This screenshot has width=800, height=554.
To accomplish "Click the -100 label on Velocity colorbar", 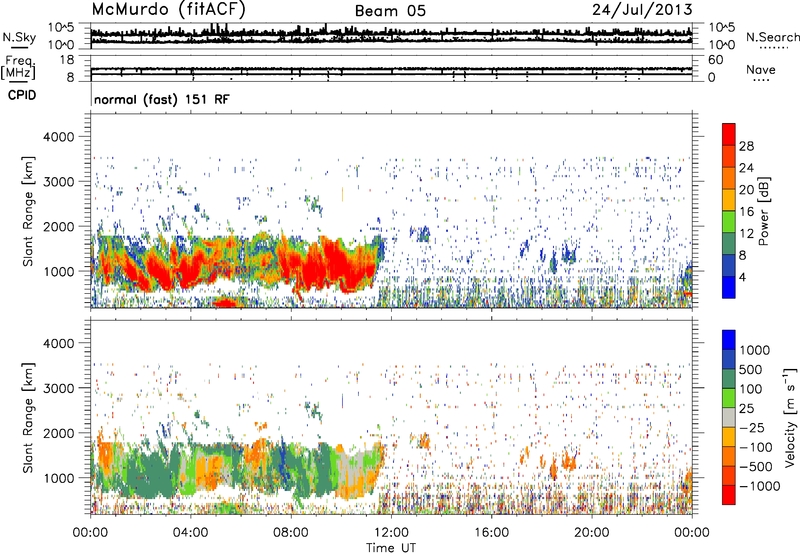I will pyautogui.click(x=756, y=447).
